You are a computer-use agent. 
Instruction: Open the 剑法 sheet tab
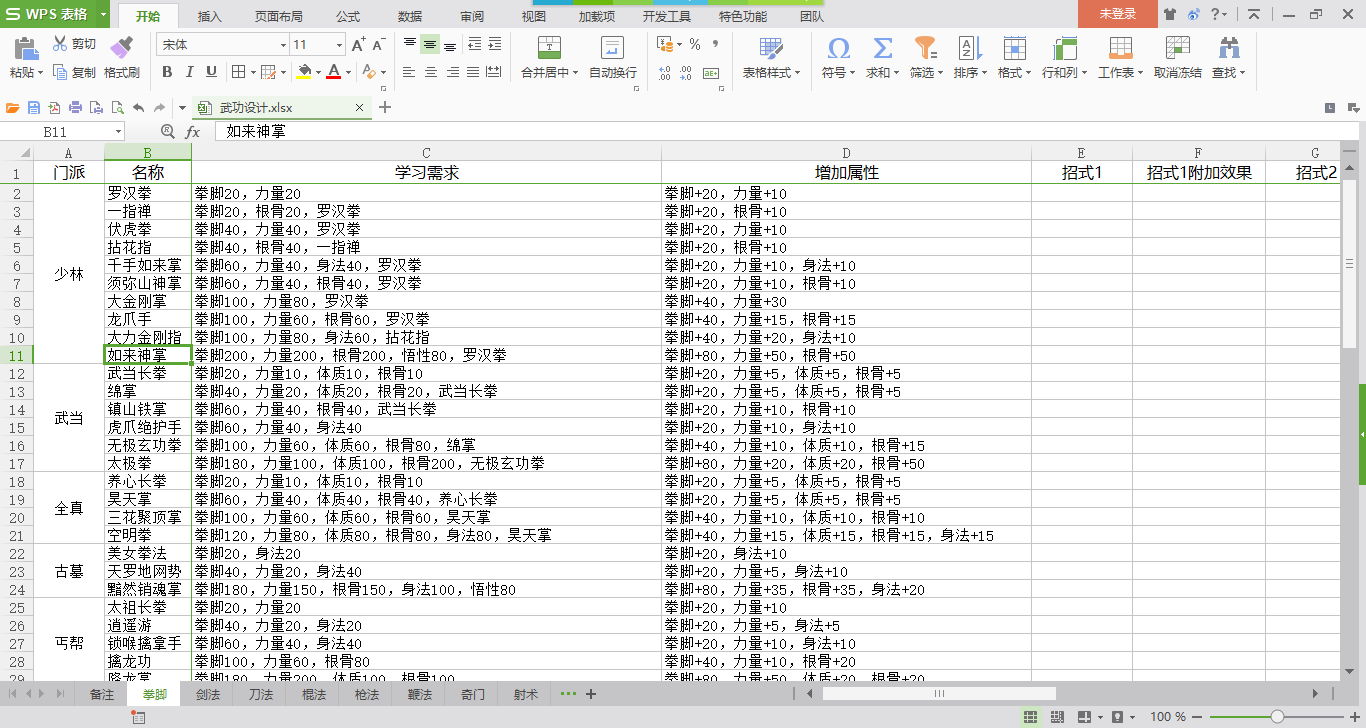208,694
